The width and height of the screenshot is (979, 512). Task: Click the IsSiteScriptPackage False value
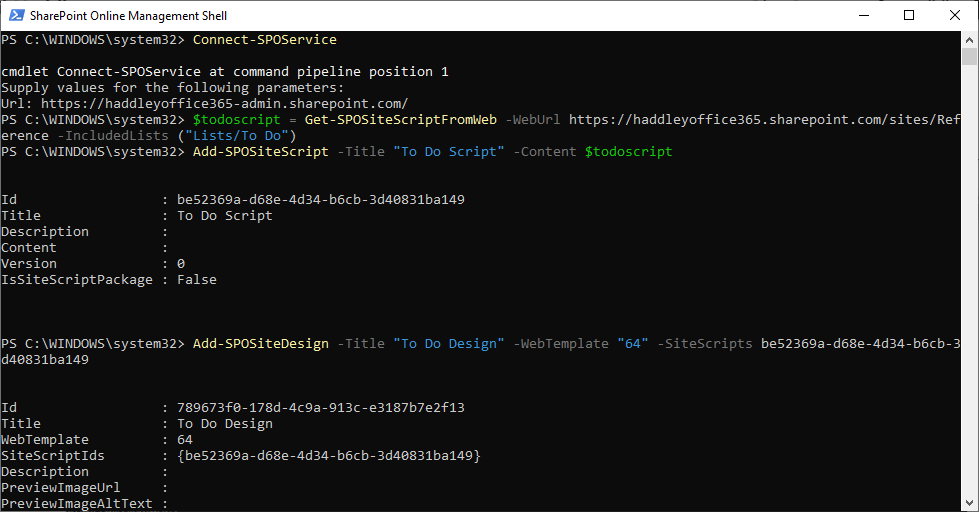coord(197,280)
